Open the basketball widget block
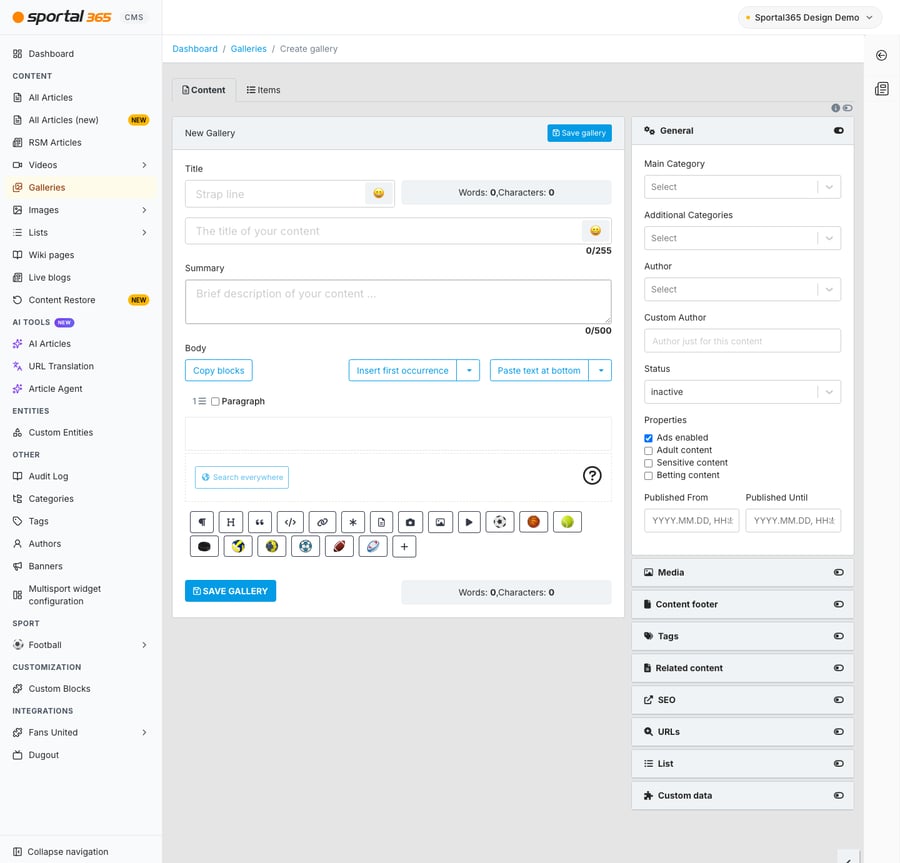Screen dimensions: 900x863 pos(534,522)
